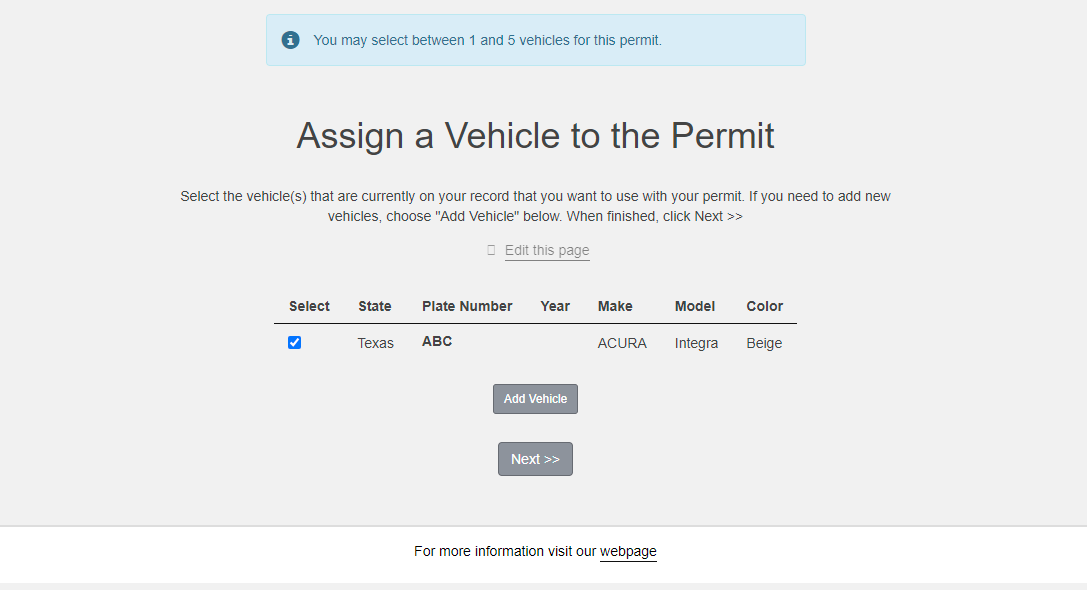The width and height of the screenshot is (1087, 590).
Task: Click the Make column header
Action: [x=615, y=306]
